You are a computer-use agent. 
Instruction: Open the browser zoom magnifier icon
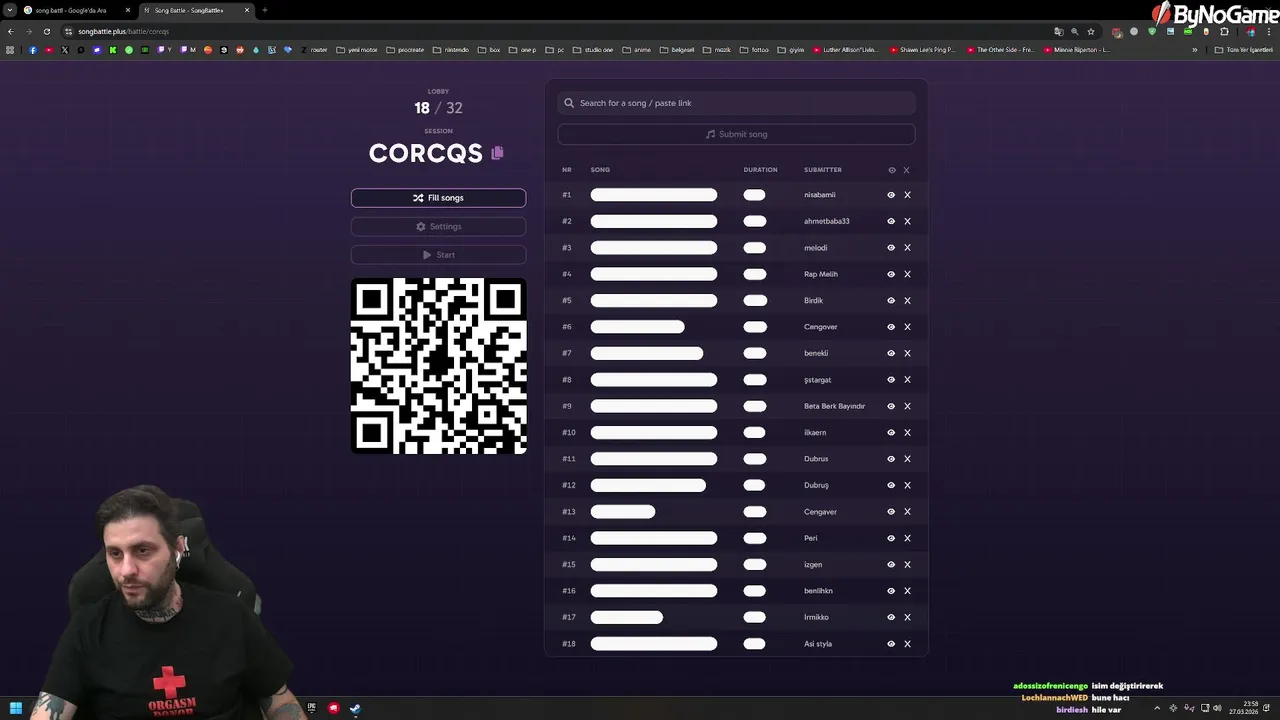tap(1075, 31)
